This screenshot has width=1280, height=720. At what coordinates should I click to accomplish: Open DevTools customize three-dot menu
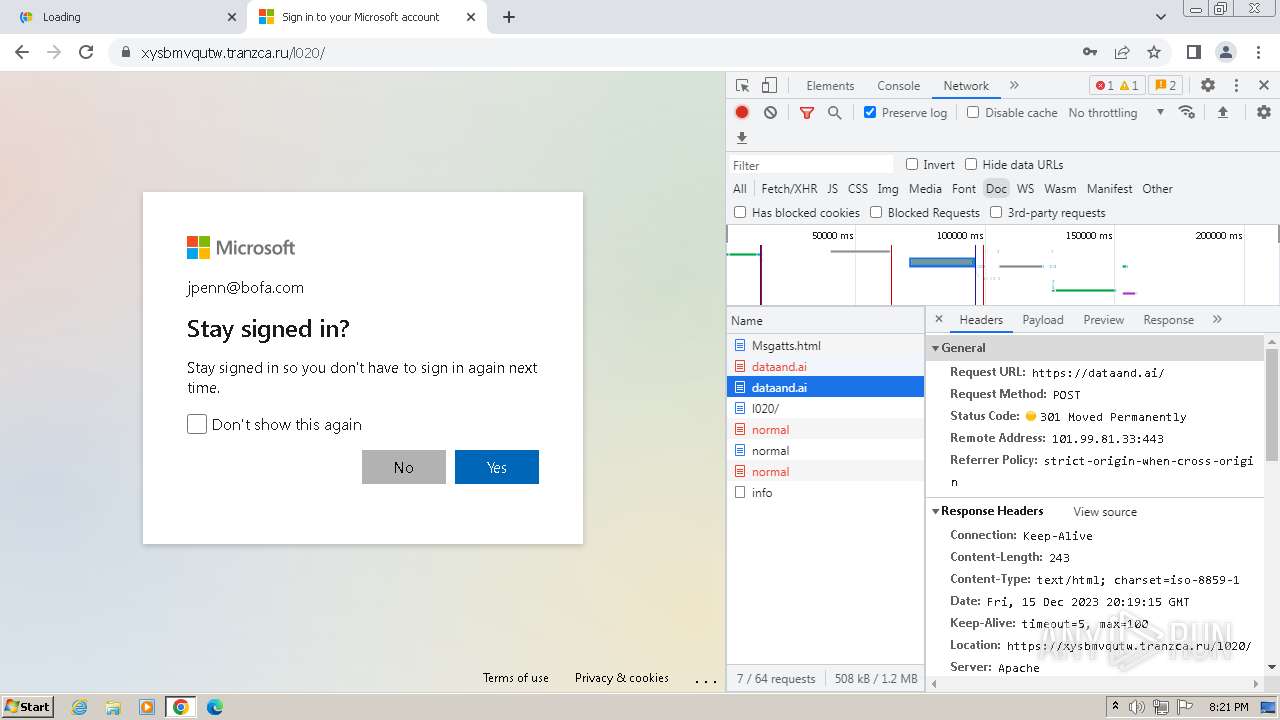pyautogui.click(x=1236, y=86)
